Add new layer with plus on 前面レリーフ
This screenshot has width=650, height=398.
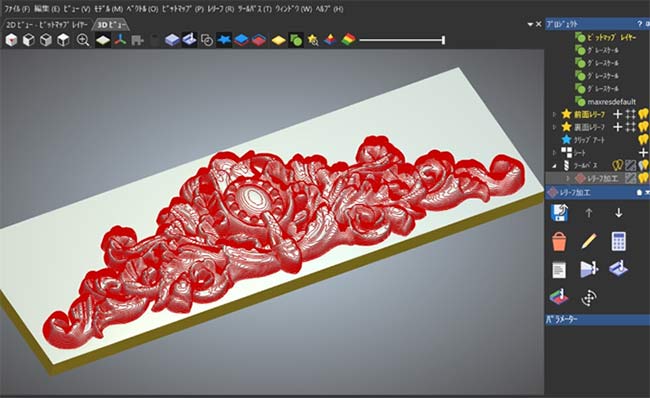pyautogui.click(x=618, y=114)
